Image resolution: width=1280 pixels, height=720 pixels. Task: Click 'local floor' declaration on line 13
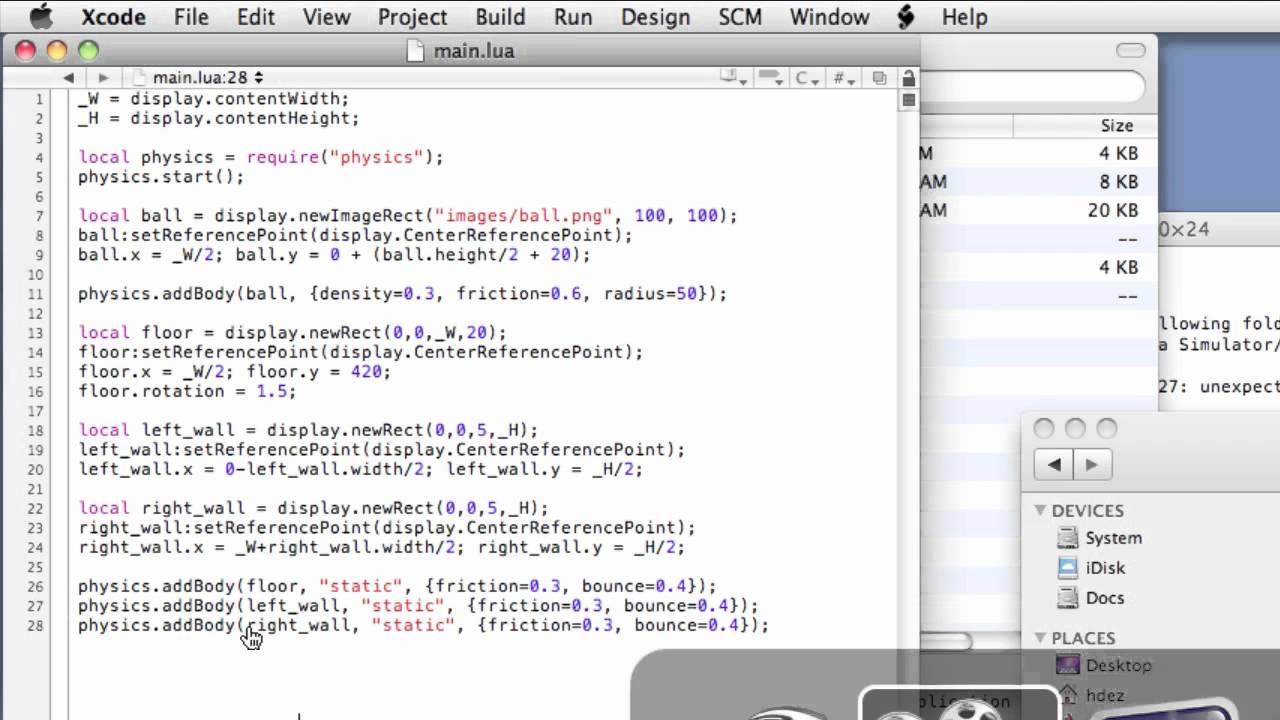coord(136,333)
